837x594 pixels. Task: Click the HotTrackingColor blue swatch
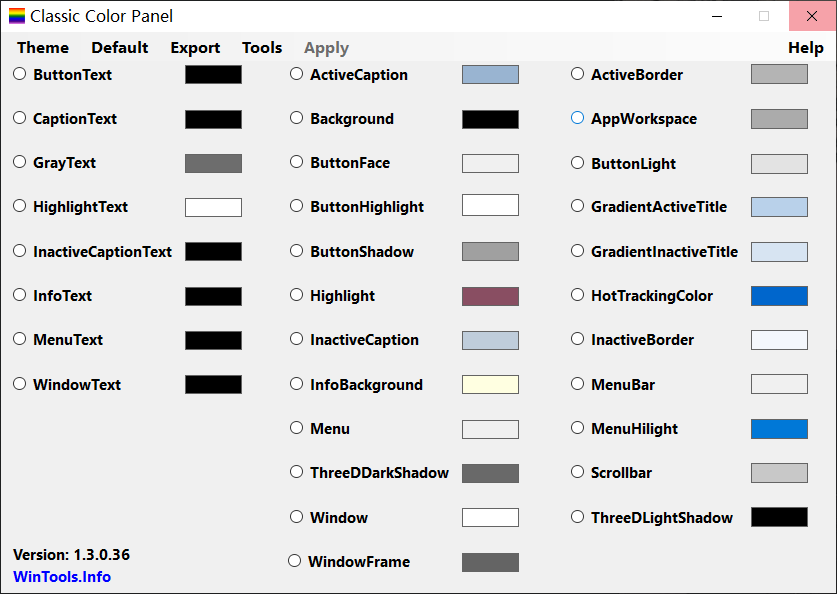coord(779,296)
